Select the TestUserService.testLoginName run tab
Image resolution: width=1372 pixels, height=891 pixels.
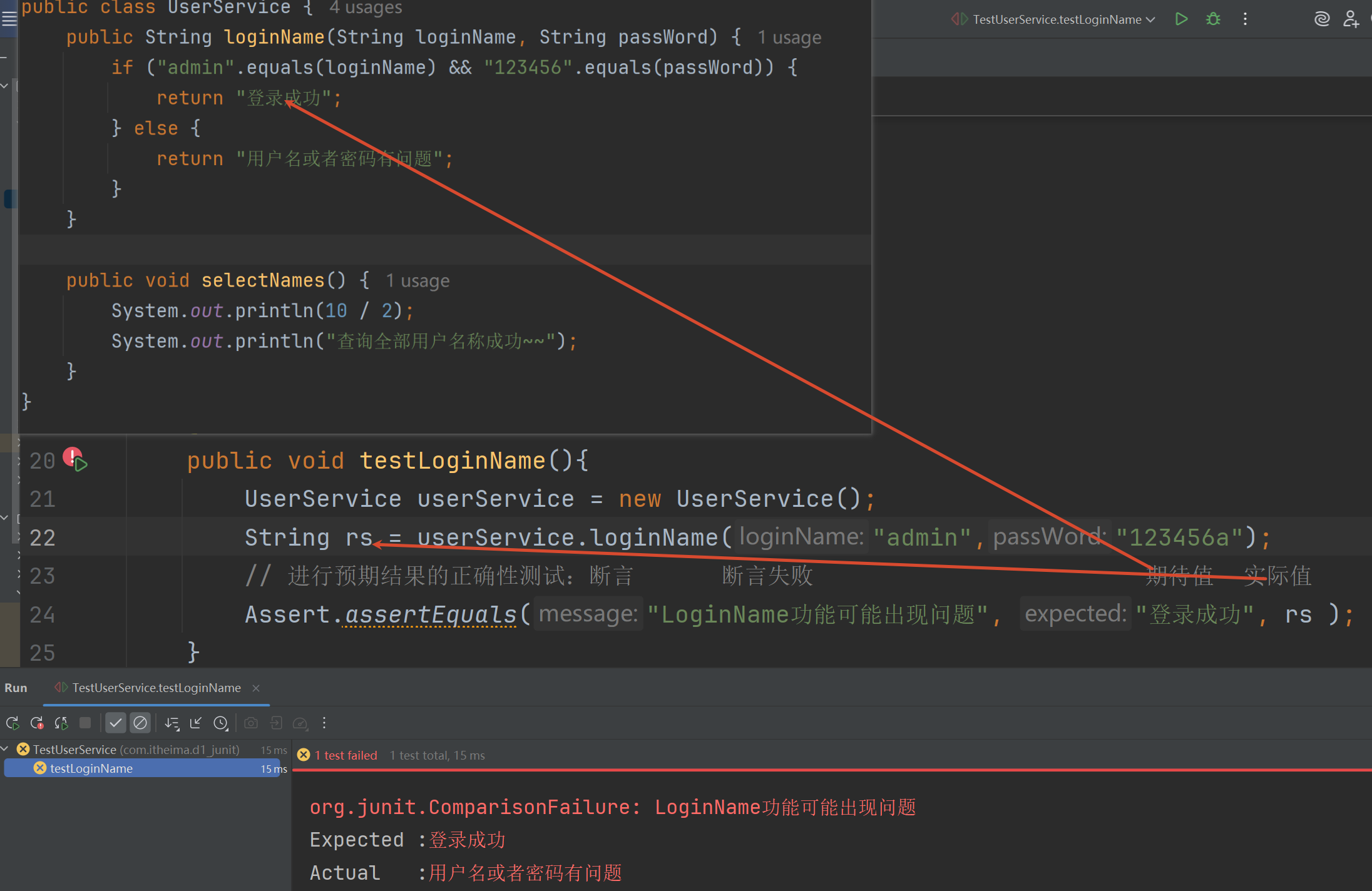[x=156, y=688]
